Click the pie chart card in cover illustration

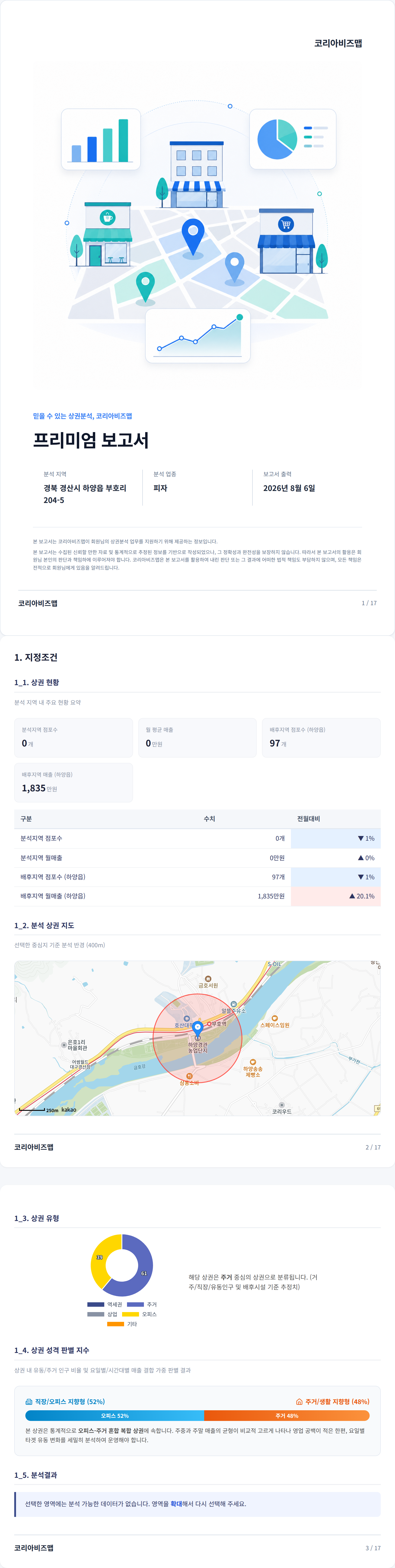[293, 139]
